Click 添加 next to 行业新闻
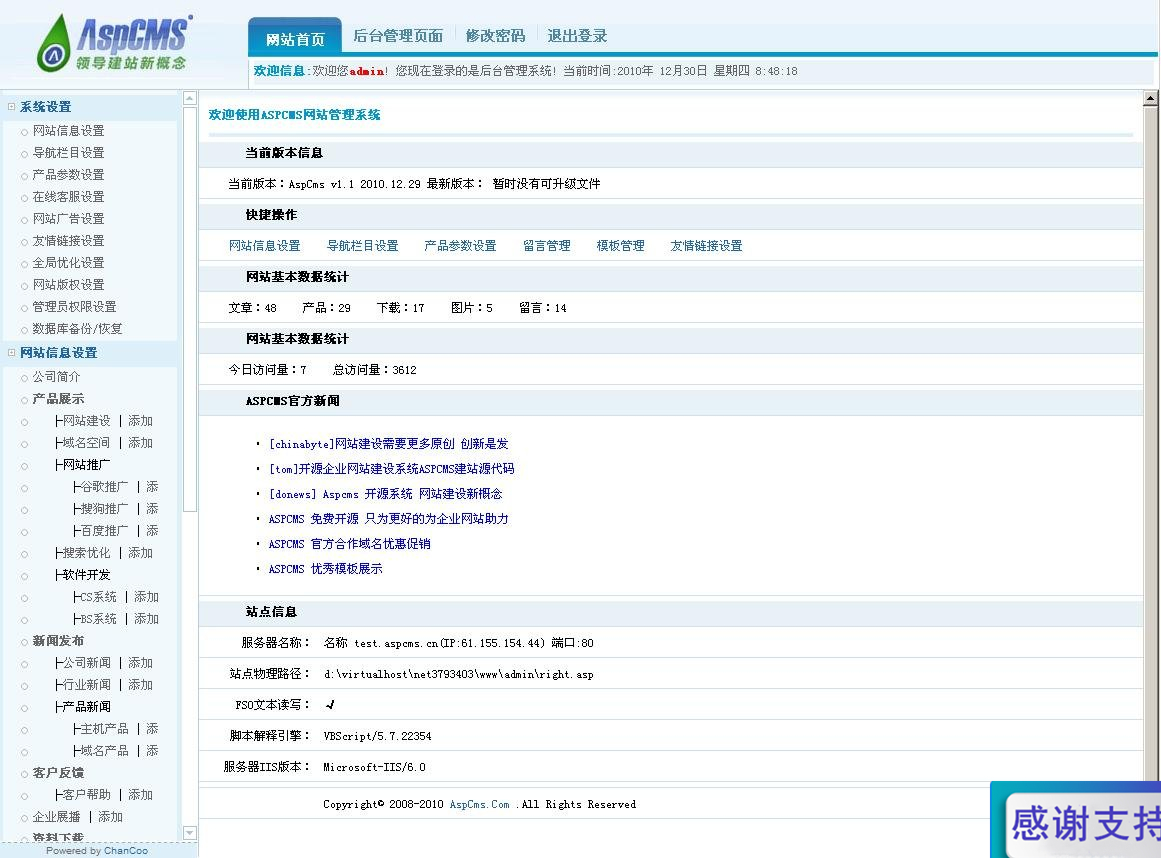1161x858 pixels. point(140,685)
